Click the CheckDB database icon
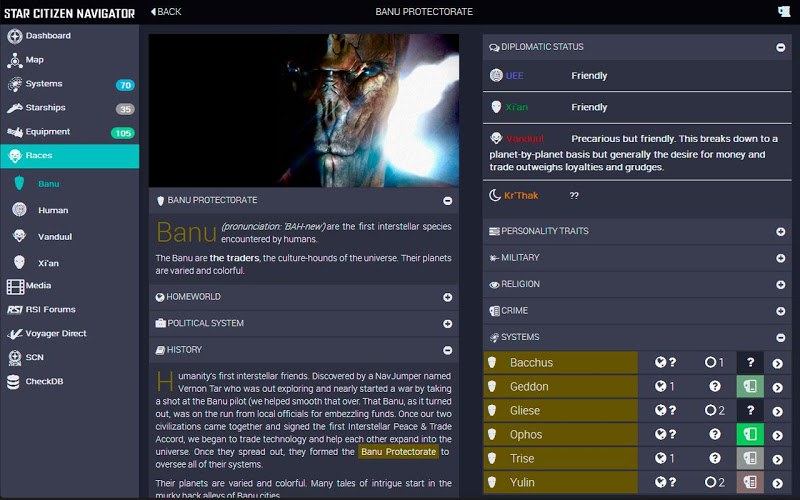 14,381
